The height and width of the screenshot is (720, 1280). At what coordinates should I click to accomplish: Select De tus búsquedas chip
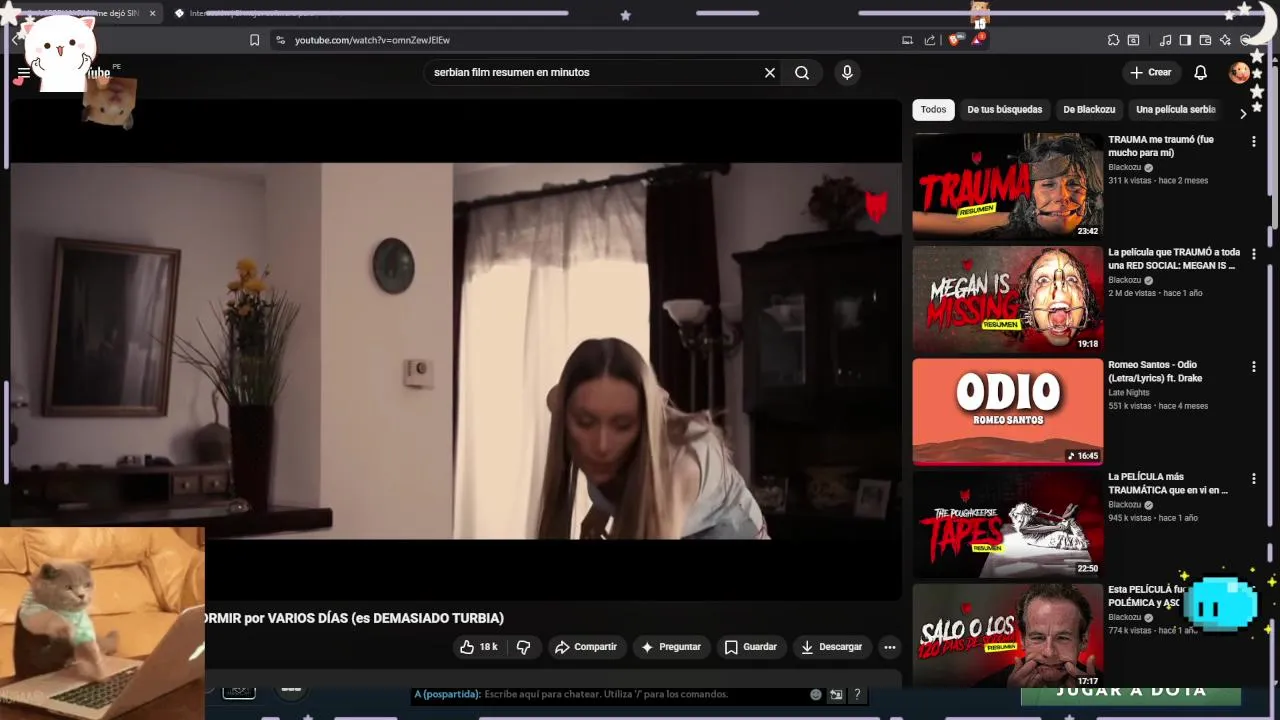(x=1004, y=109)
